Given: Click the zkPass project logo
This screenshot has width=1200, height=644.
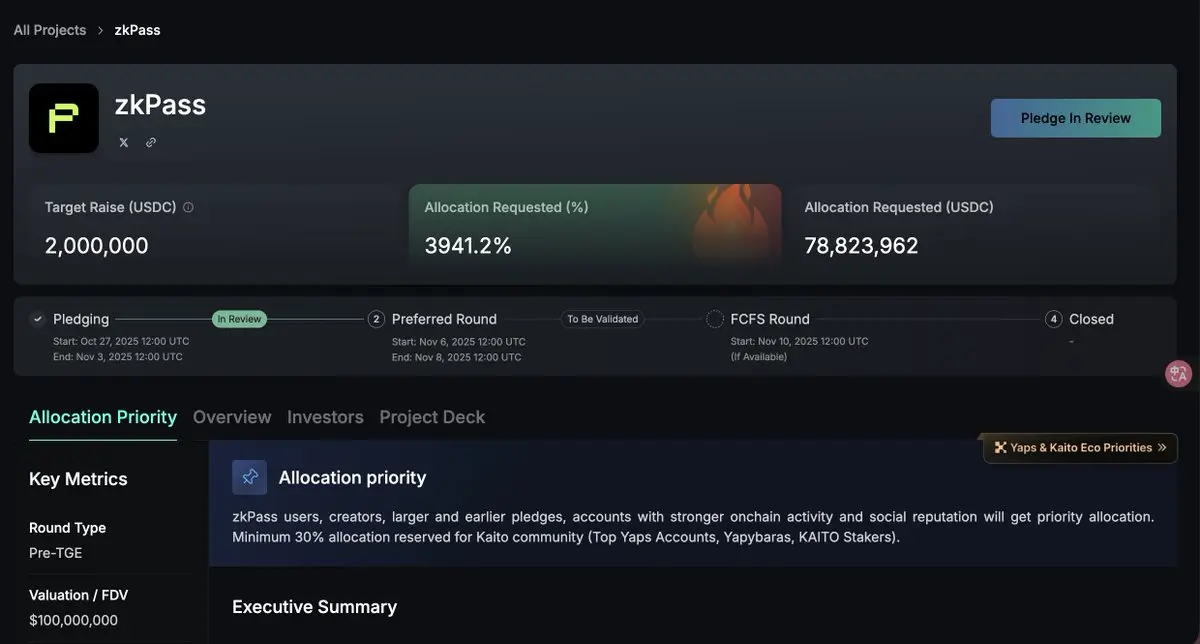Looking at the screenshot, I should [64, 118].
